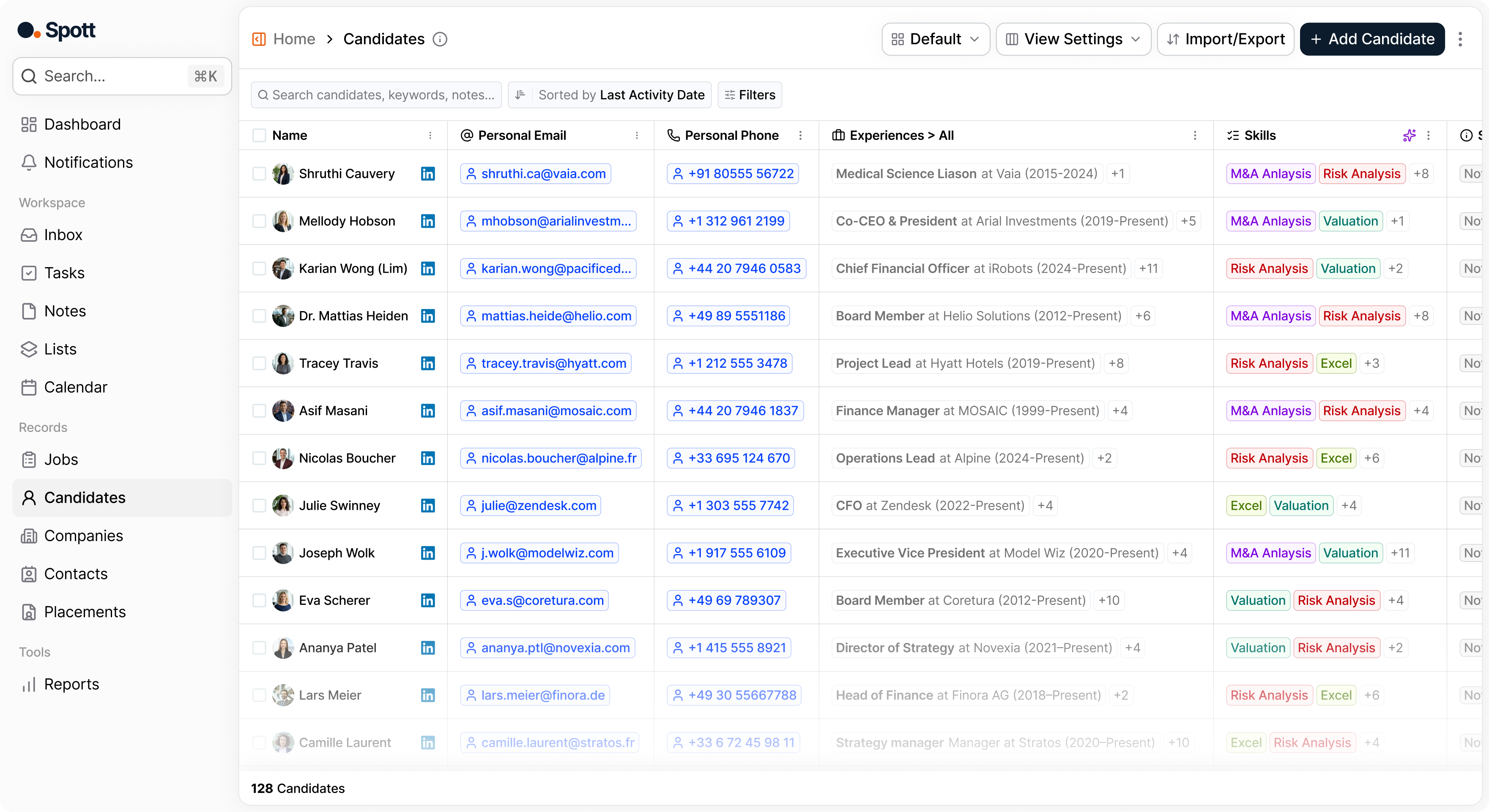Click the Spott logo in the sidebar
1489x812 pixels.
coord(56,30)
